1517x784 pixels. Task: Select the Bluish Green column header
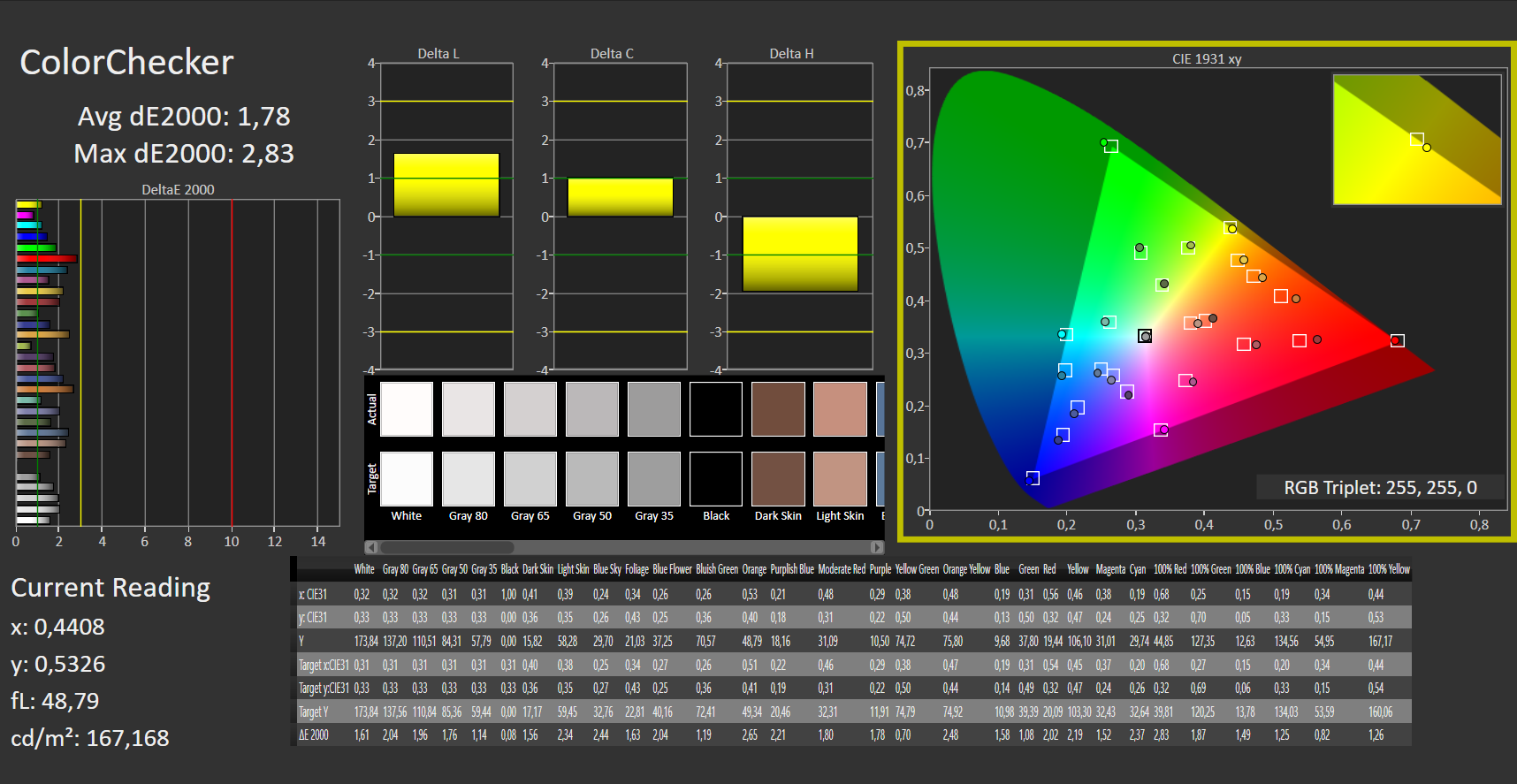pyautogui.click(x=716, y=570)
